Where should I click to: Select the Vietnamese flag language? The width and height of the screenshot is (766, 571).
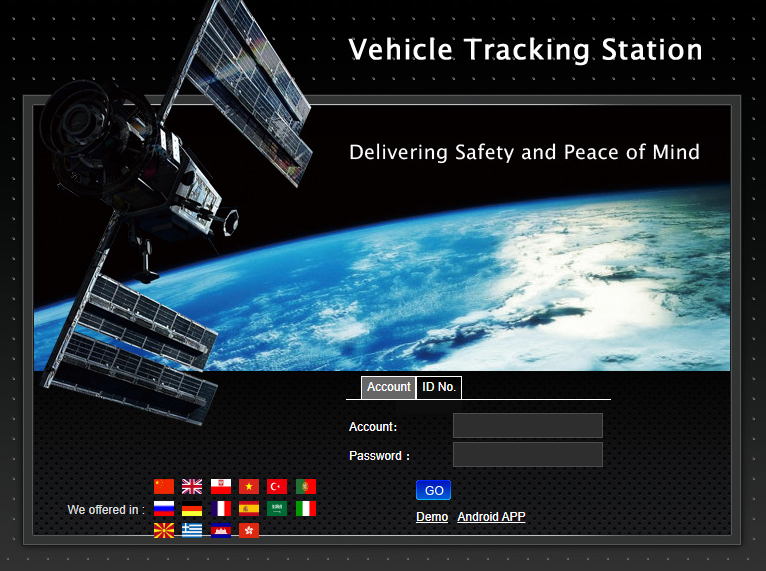pos(249,486)
